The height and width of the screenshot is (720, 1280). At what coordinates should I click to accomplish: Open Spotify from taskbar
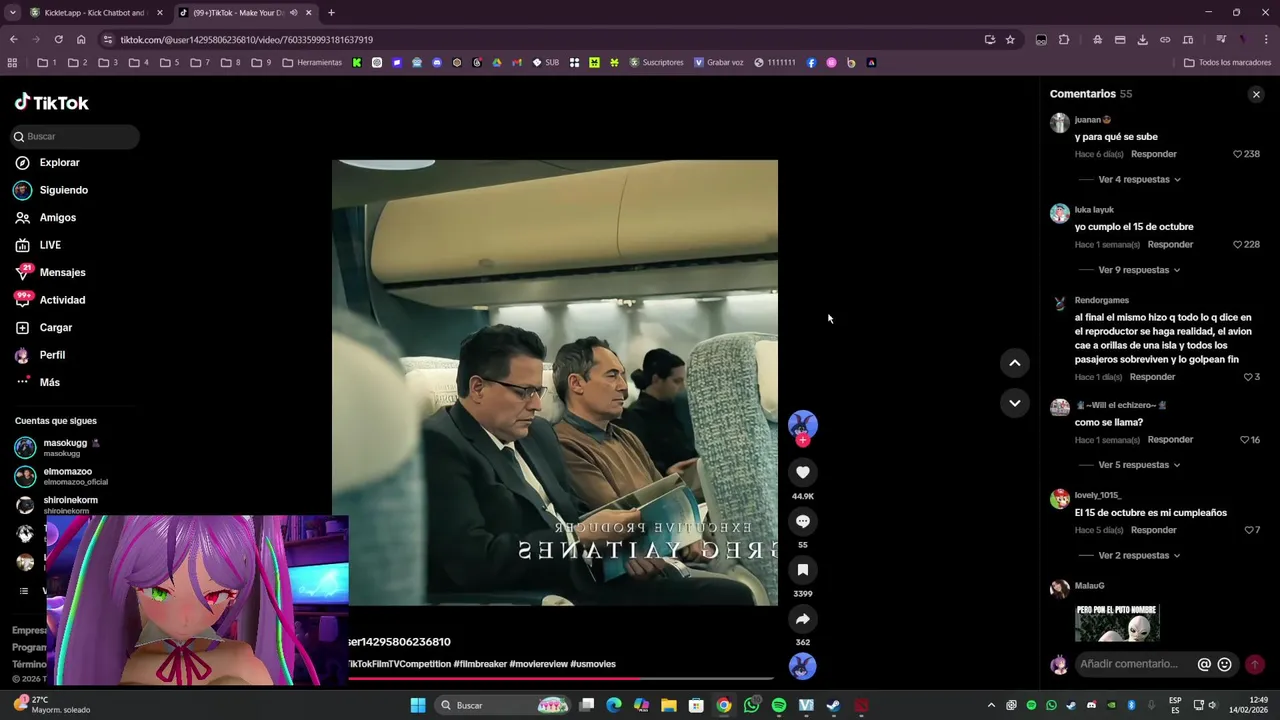click(x=779, y=705)
